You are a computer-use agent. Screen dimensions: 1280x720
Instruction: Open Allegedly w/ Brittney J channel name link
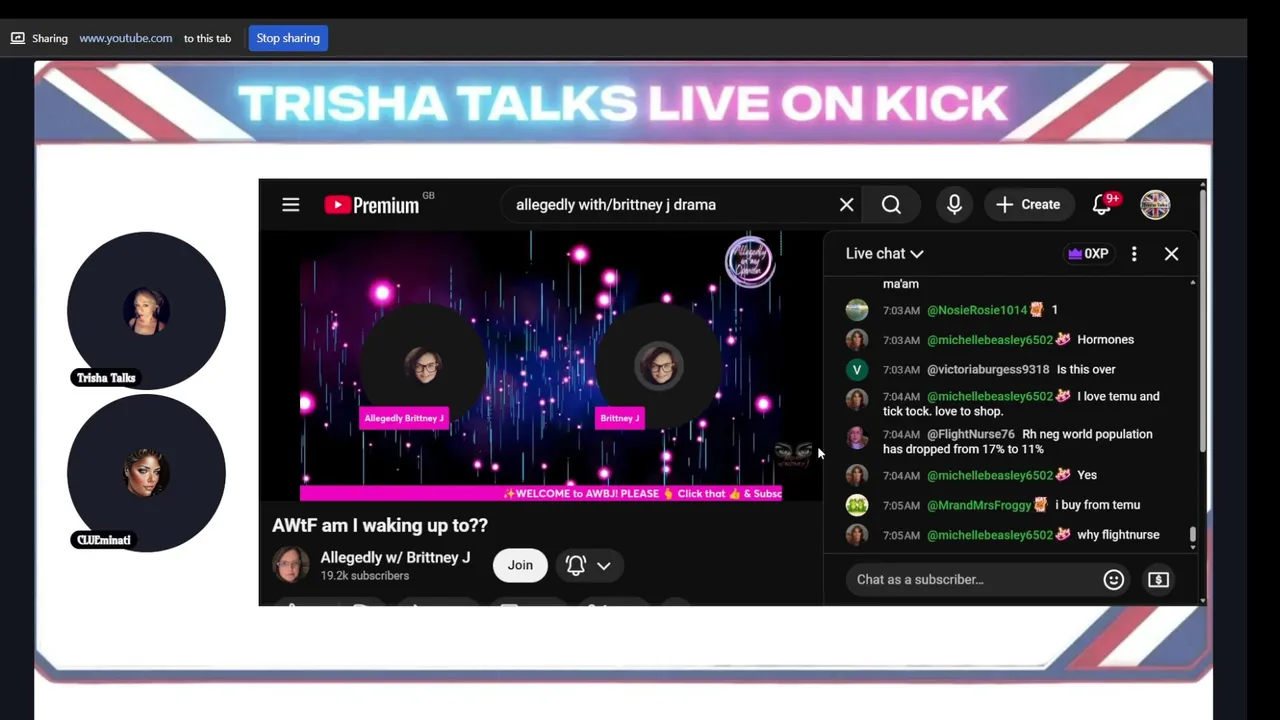click(x=395, y=558)
